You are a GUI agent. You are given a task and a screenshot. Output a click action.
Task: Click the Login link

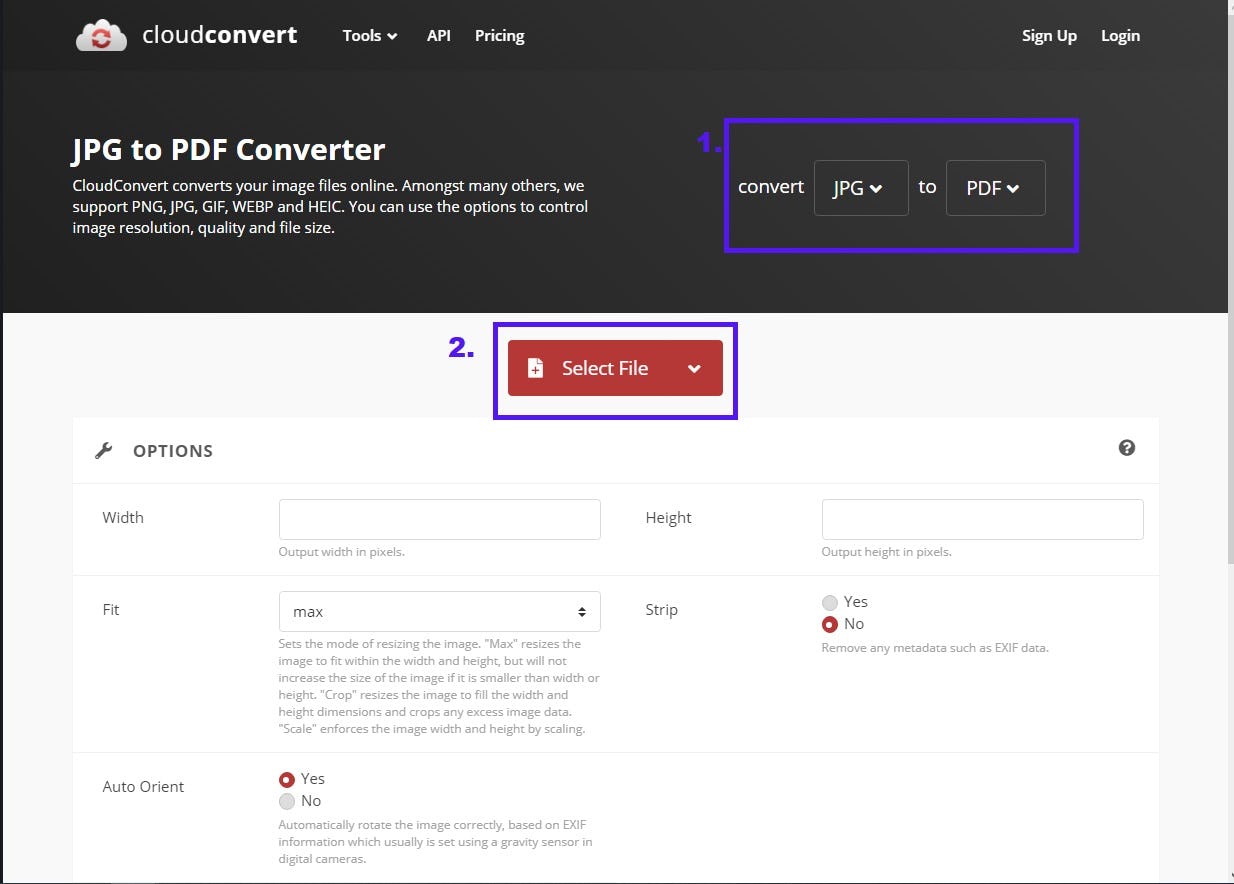1120,36
